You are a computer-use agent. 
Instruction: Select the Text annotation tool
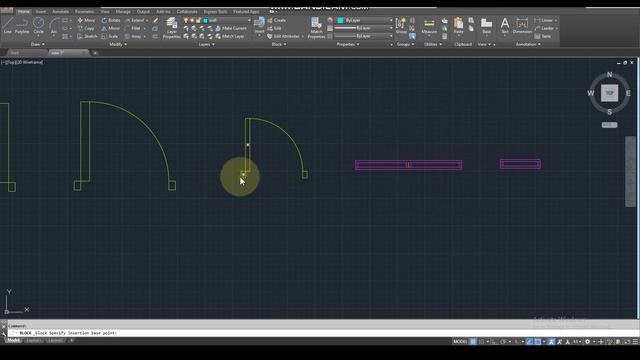[505, 25]
